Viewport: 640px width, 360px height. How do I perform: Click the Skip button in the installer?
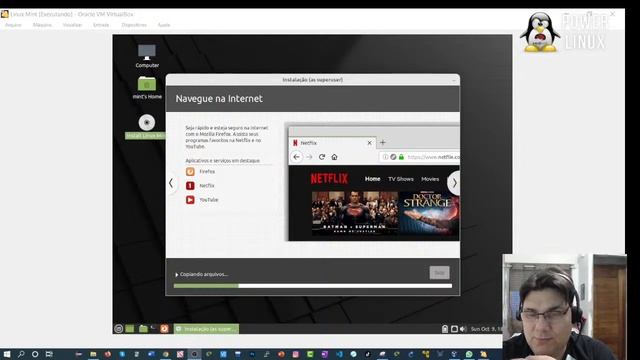coord(439,273)
